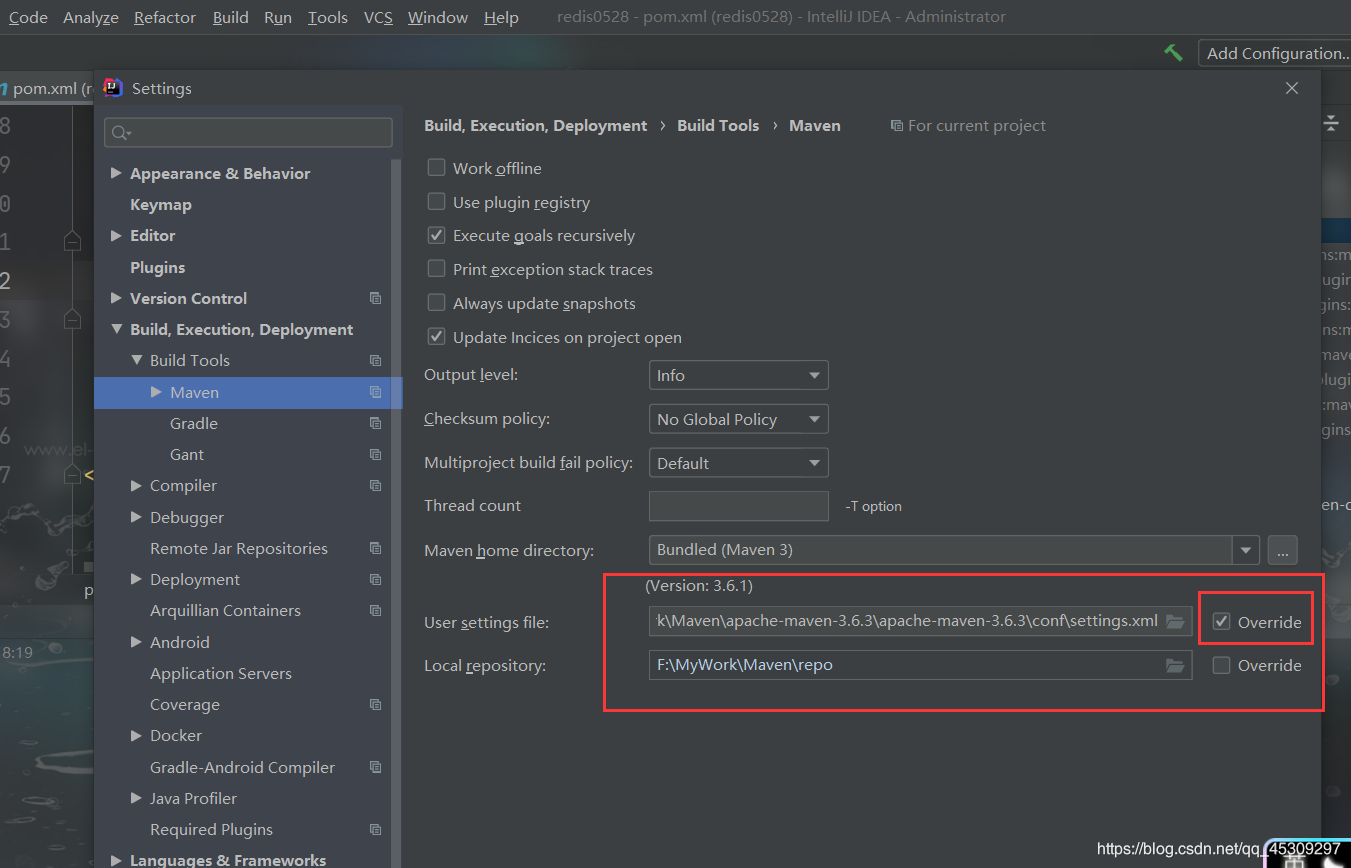
Task: Click Build Tools in the breadcrumb
Action: [x=718, y=125]
